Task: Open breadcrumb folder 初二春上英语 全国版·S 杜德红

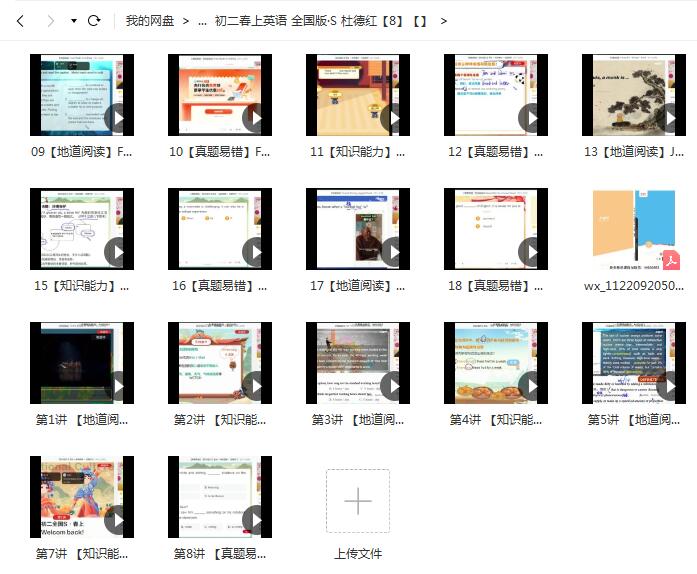Action: pyautogui.click(x=320, y=21)
